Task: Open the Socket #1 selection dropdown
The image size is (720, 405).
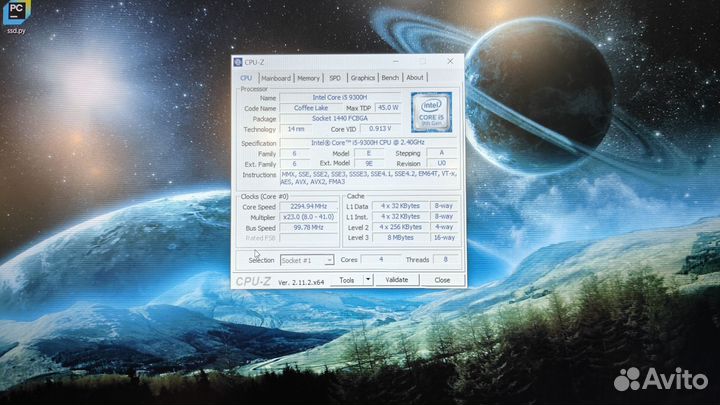Action: (x=307, y=260)
